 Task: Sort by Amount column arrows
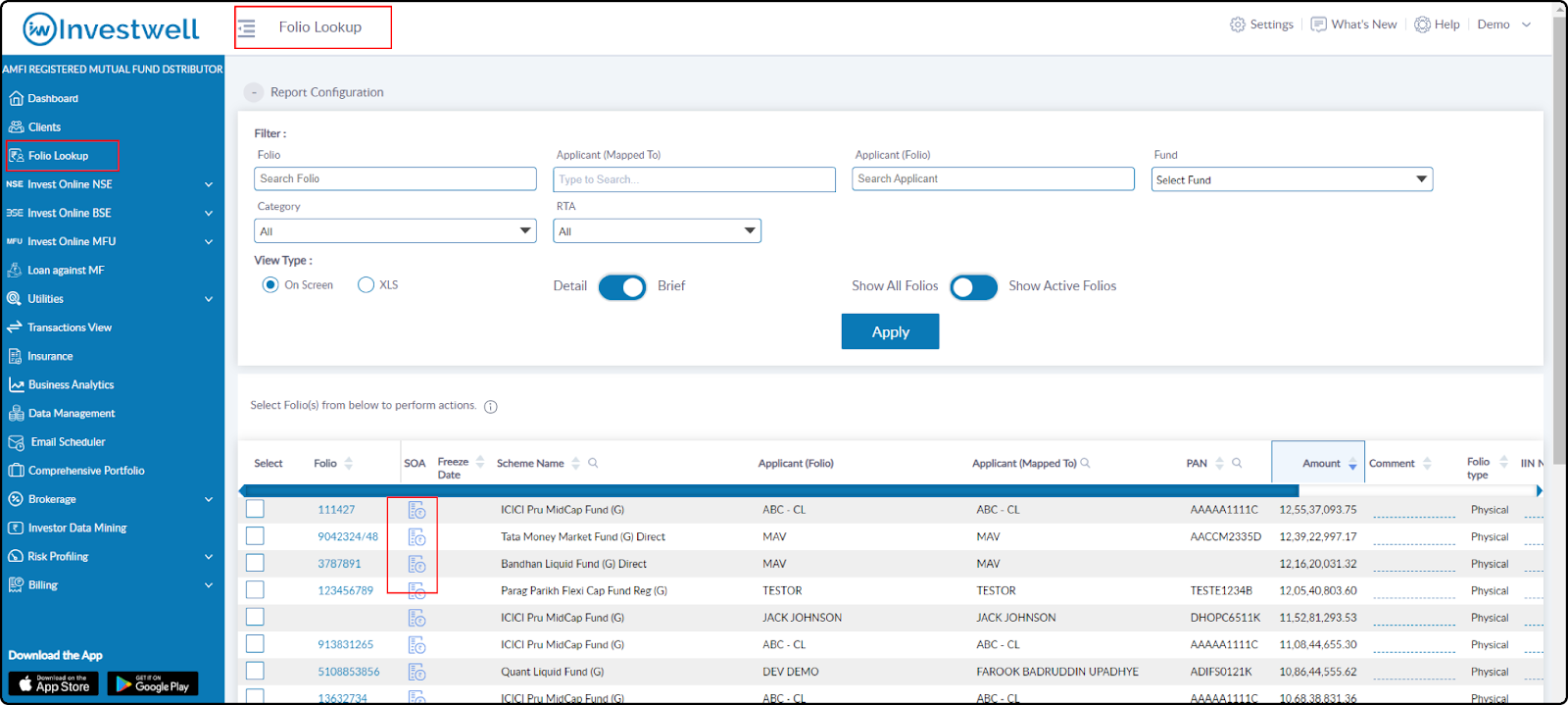[x=1352, y=464]
